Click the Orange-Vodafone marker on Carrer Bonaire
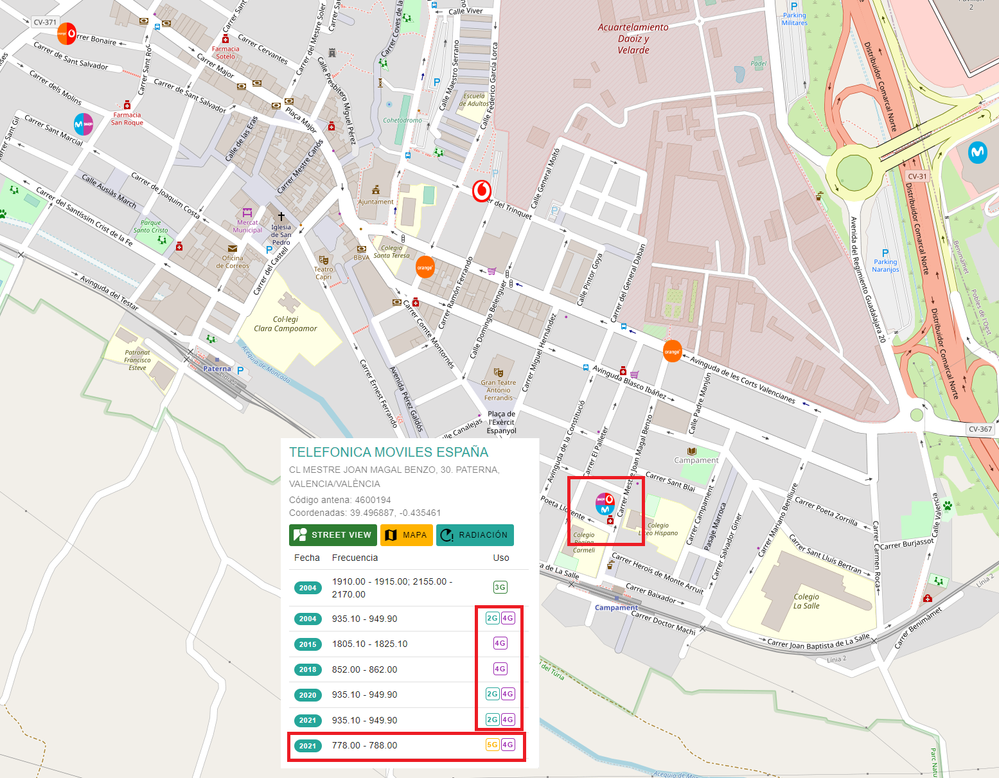999x778 pixels. [66, 33]
